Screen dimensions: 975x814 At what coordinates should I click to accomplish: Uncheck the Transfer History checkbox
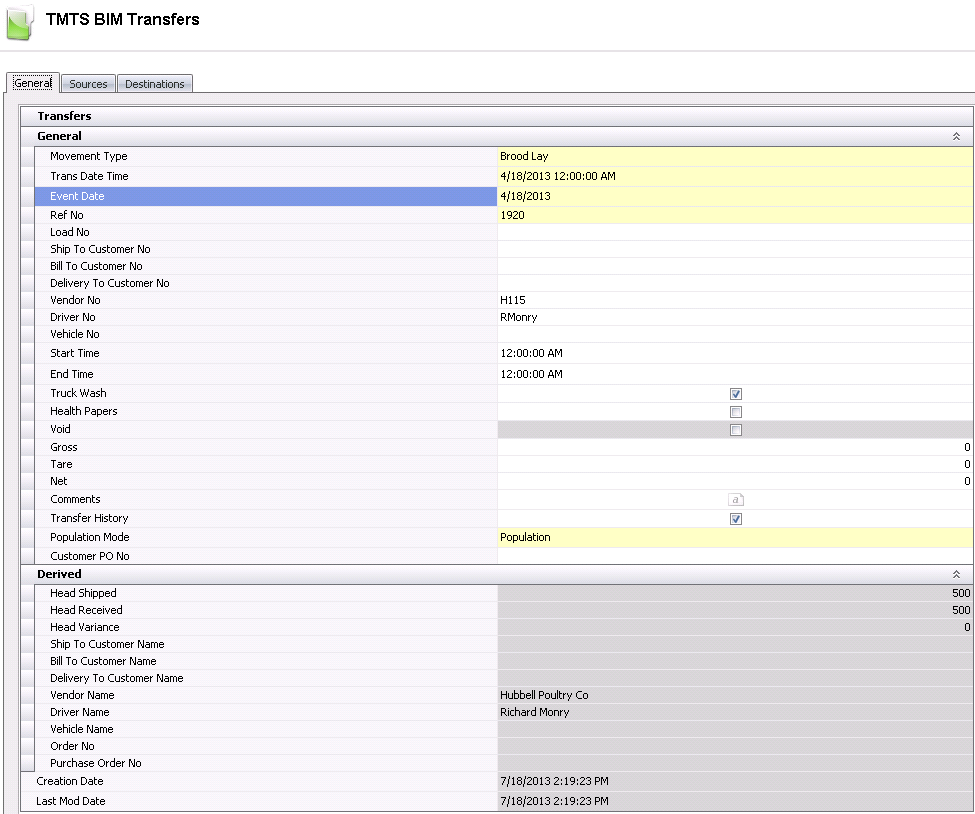pyautogui.click(x=736, y=519)
